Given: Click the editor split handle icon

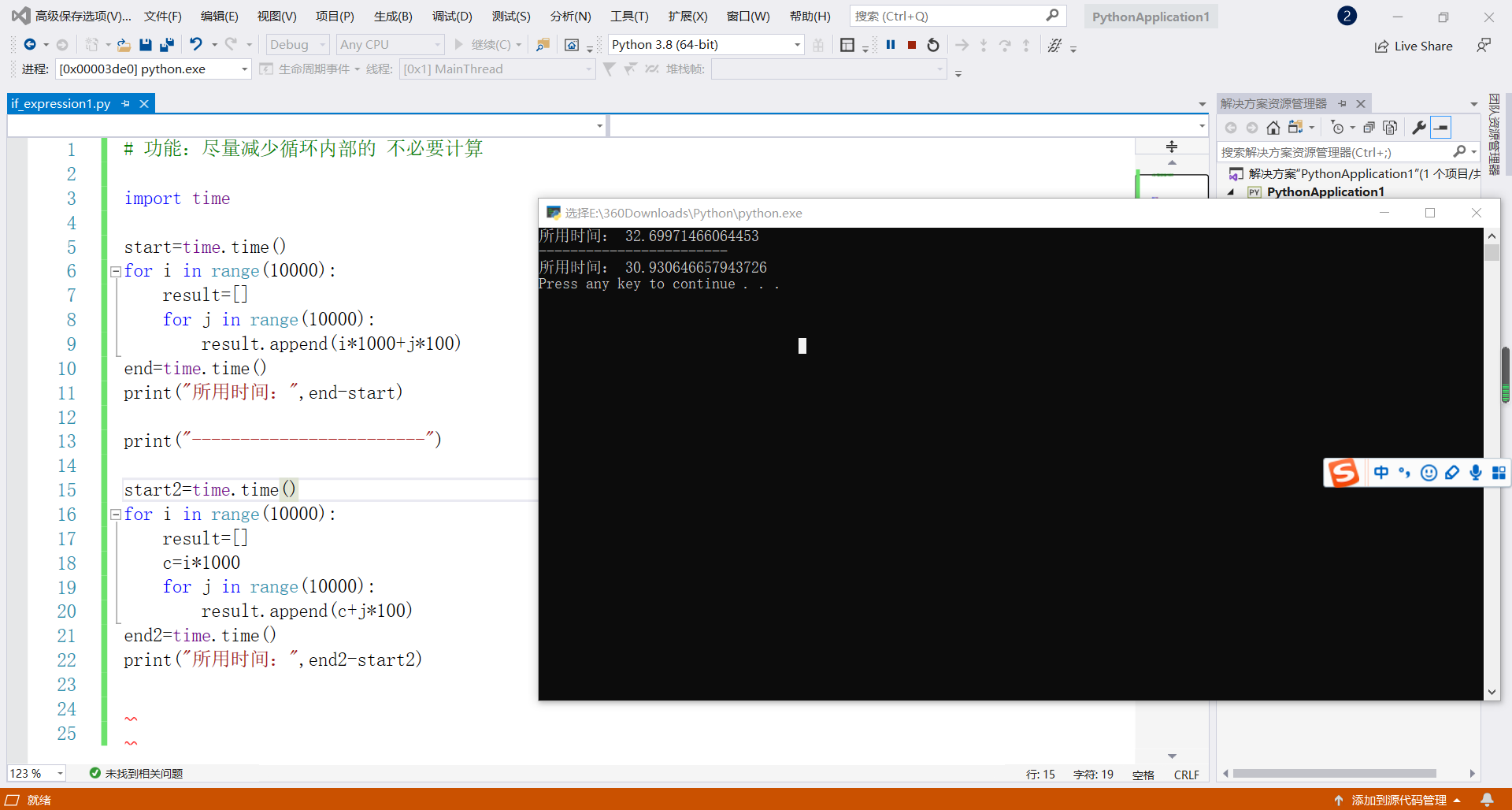Looking at the screenshot, I should point(1172,147).
